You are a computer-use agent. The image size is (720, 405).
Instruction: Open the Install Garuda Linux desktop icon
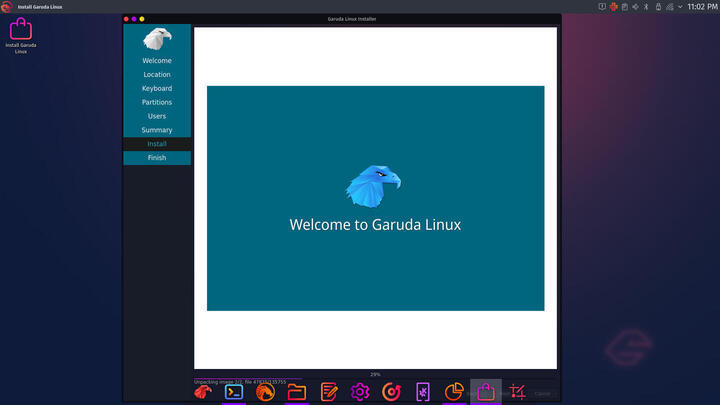[x=21, y=35]
